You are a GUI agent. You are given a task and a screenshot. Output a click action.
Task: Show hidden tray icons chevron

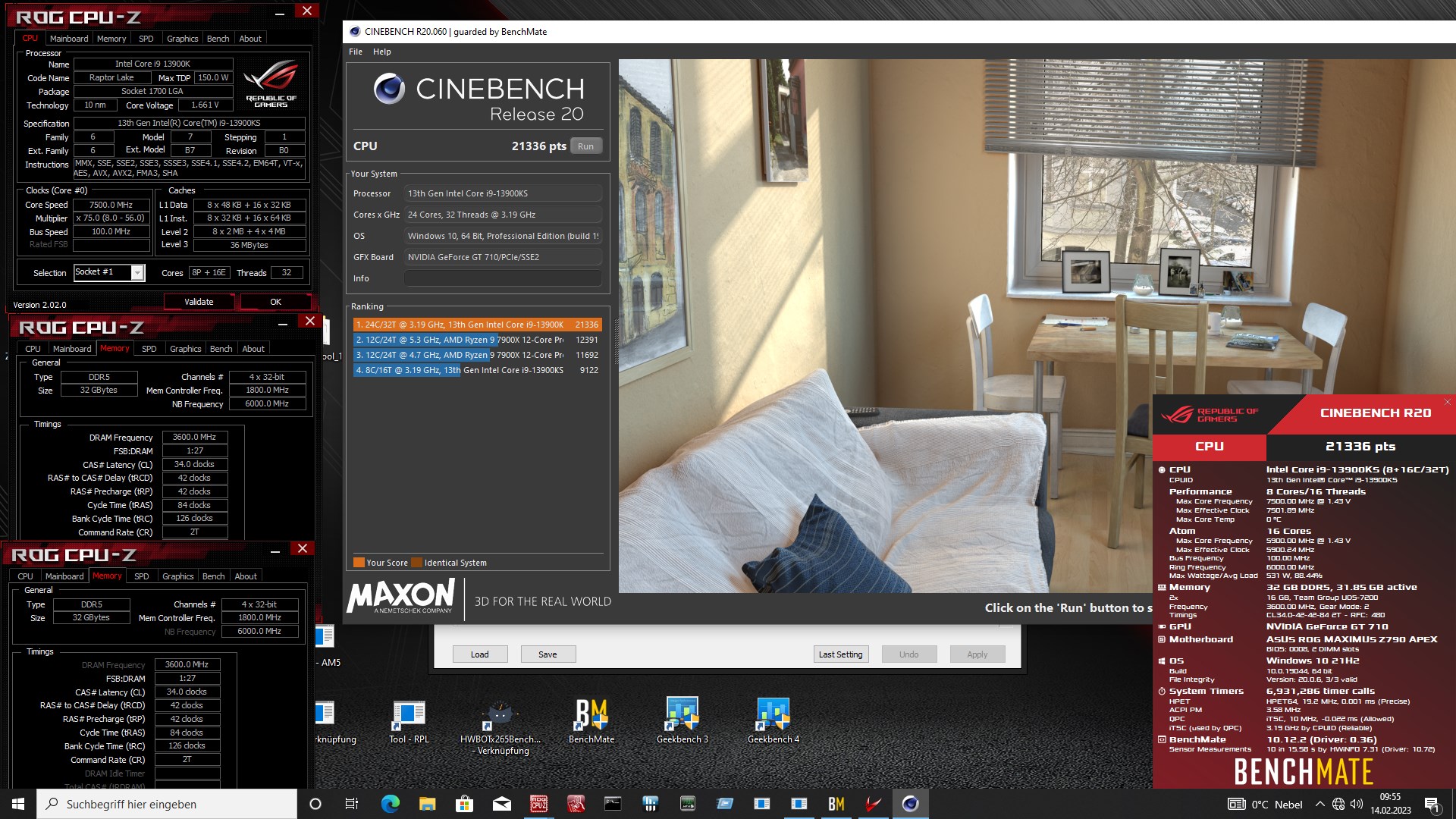(1319, 804)
